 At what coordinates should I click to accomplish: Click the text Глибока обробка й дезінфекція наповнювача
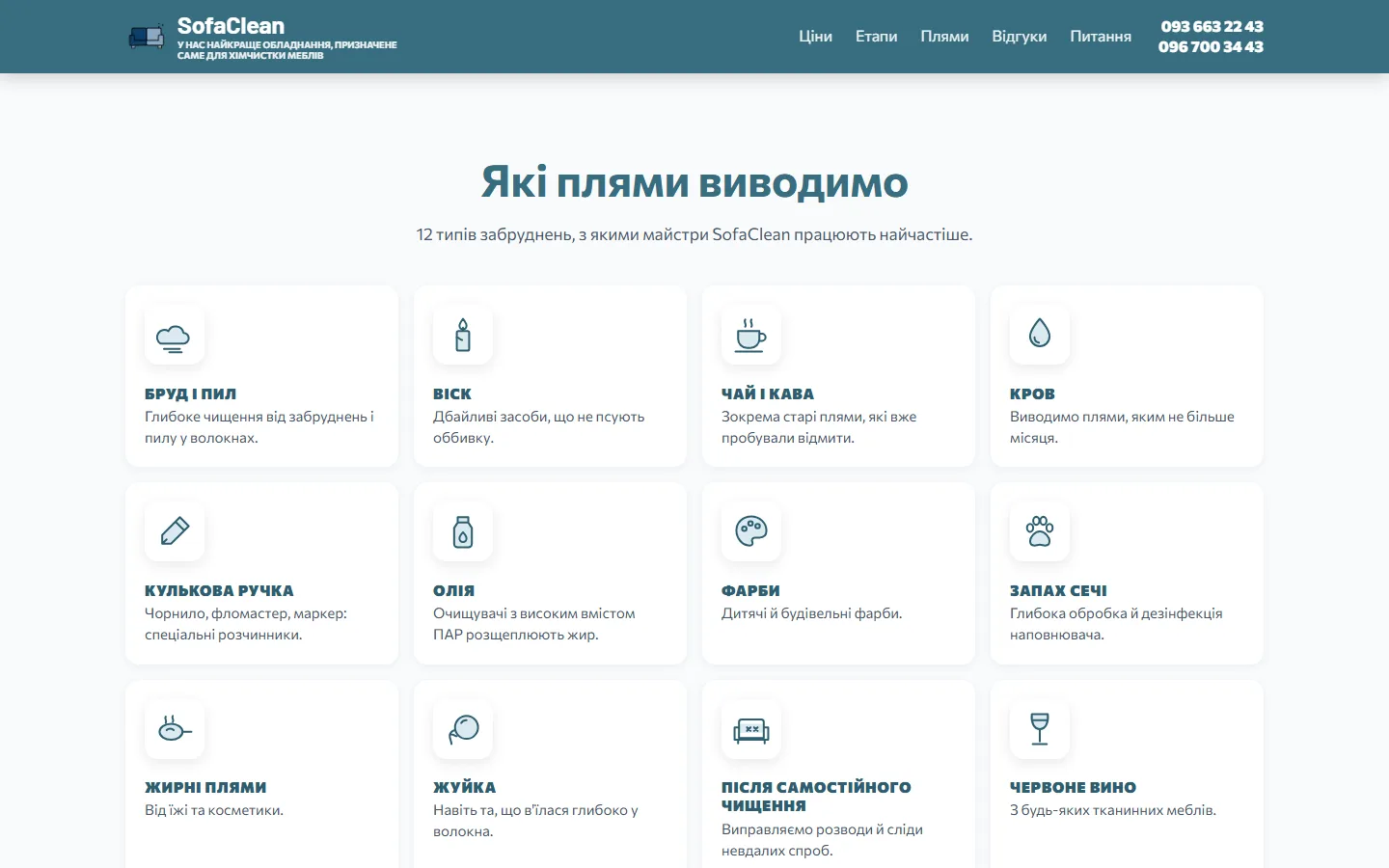tap(1116, 624)
